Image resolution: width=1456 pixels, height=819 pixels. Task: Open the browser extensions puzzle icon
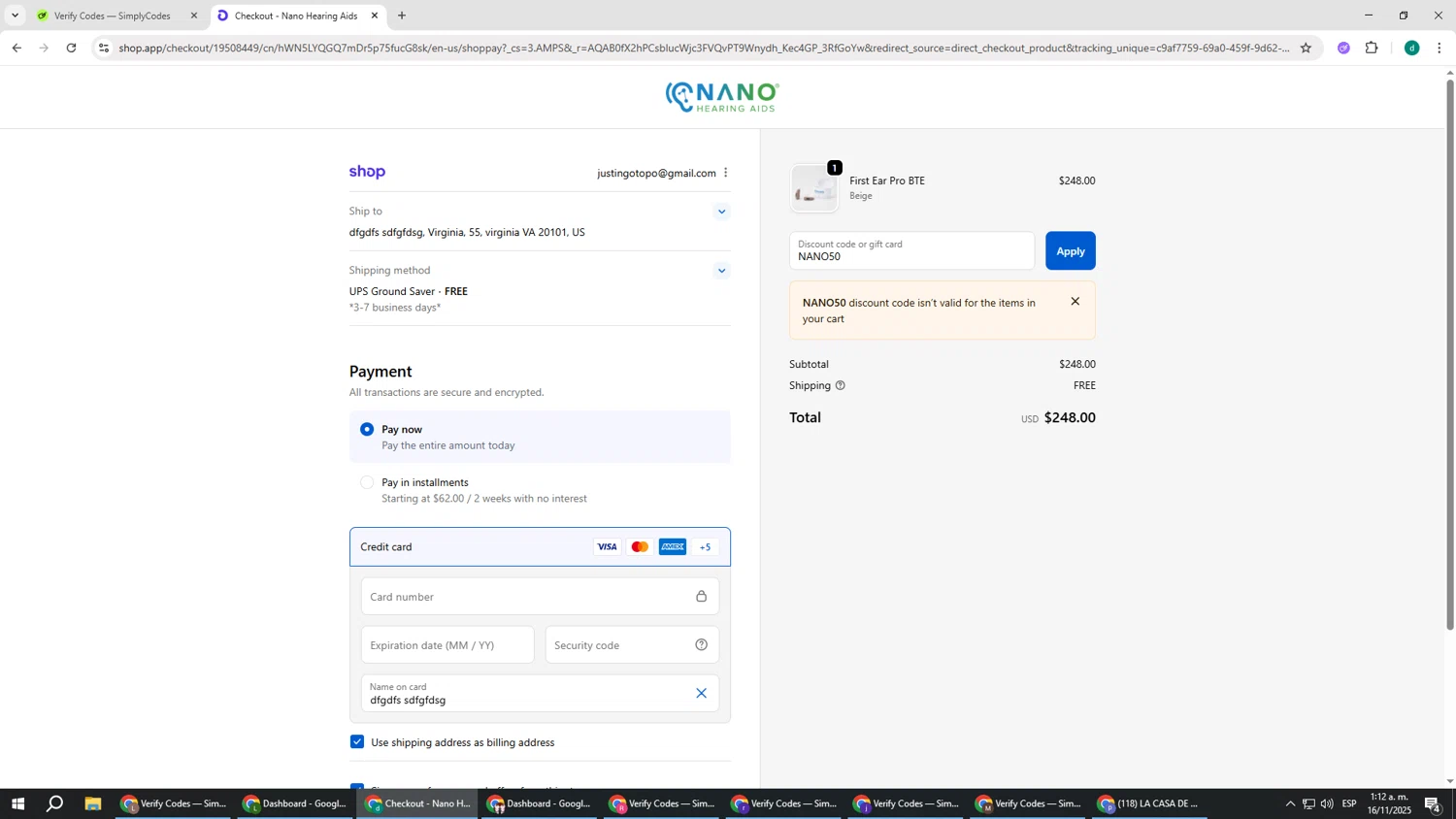click(1372, 48)
